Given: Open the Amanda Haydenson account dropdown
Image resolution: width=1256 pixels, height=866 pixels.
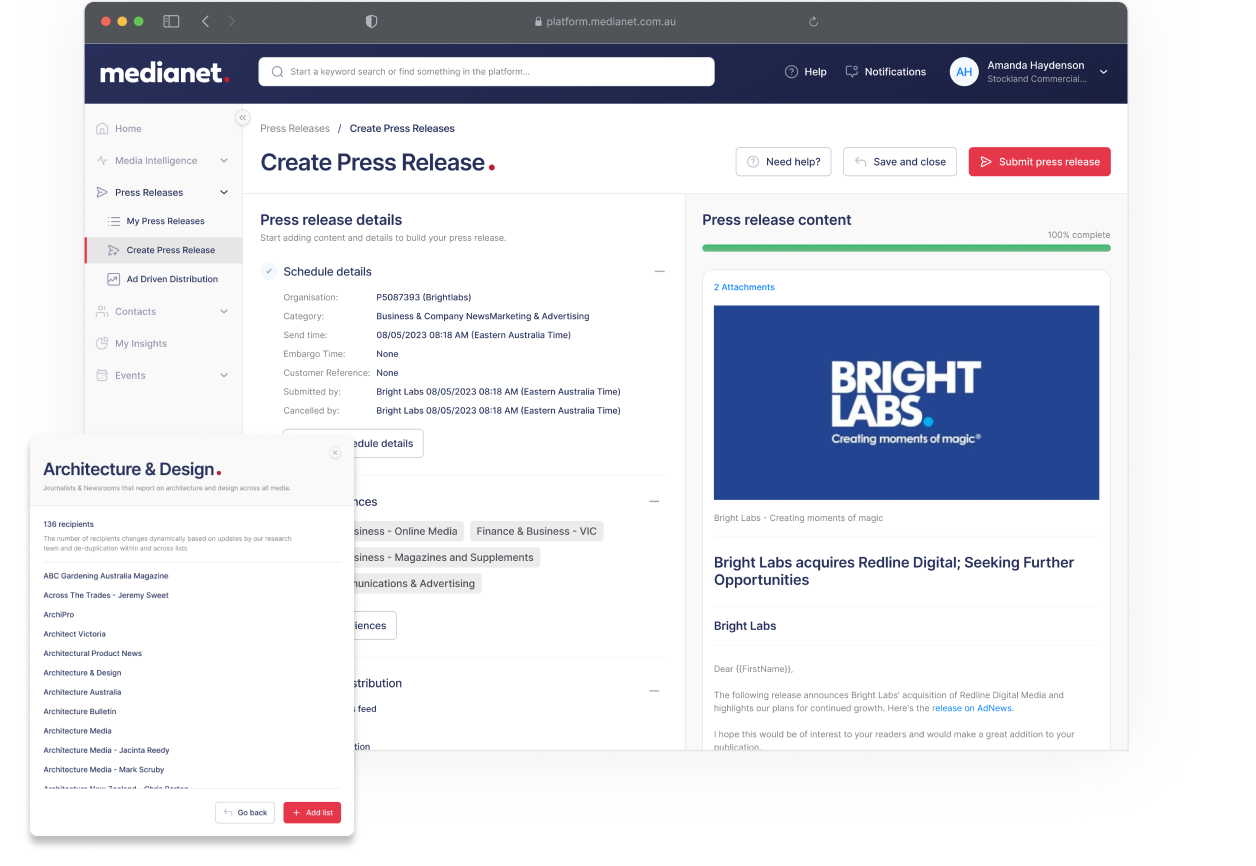Looking at the screenshot, I should (1103, 72).
